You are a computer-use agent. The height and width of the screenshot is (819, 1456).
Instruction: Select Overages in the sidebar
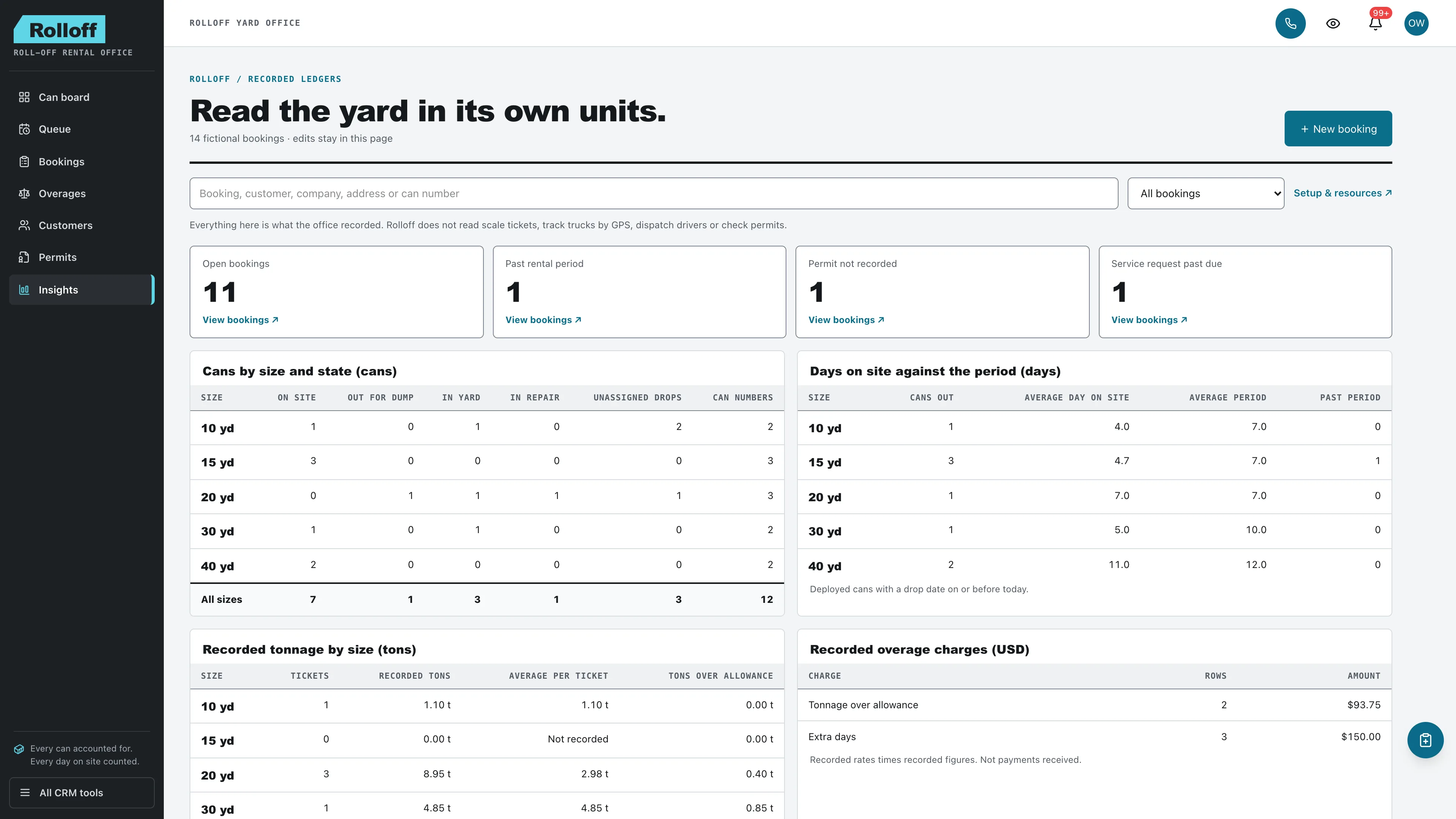(82, 193)
